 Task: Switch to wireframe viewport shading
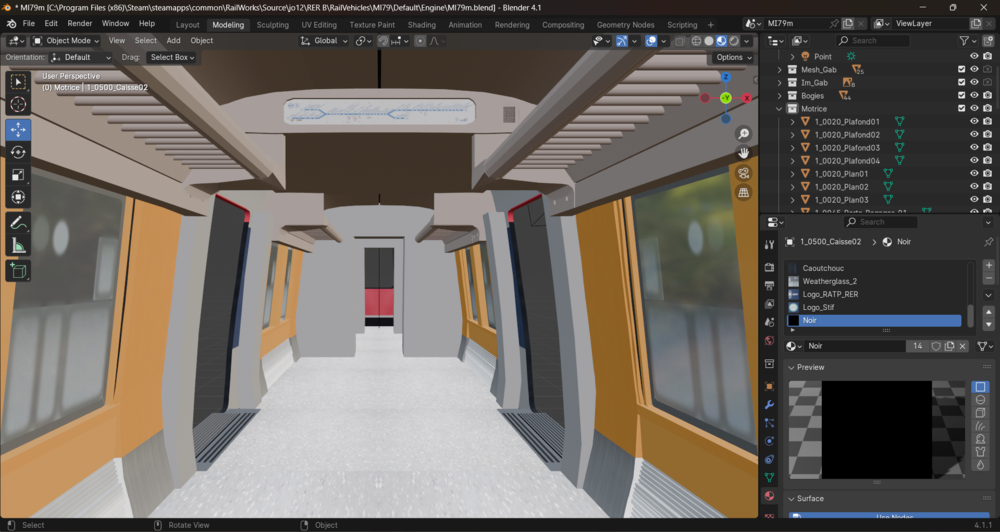(696, 41)
